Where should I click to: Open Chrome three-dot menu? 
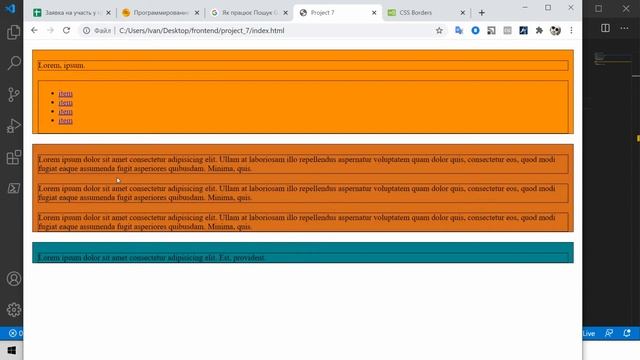pyautogui.click(x=571, y=31)
